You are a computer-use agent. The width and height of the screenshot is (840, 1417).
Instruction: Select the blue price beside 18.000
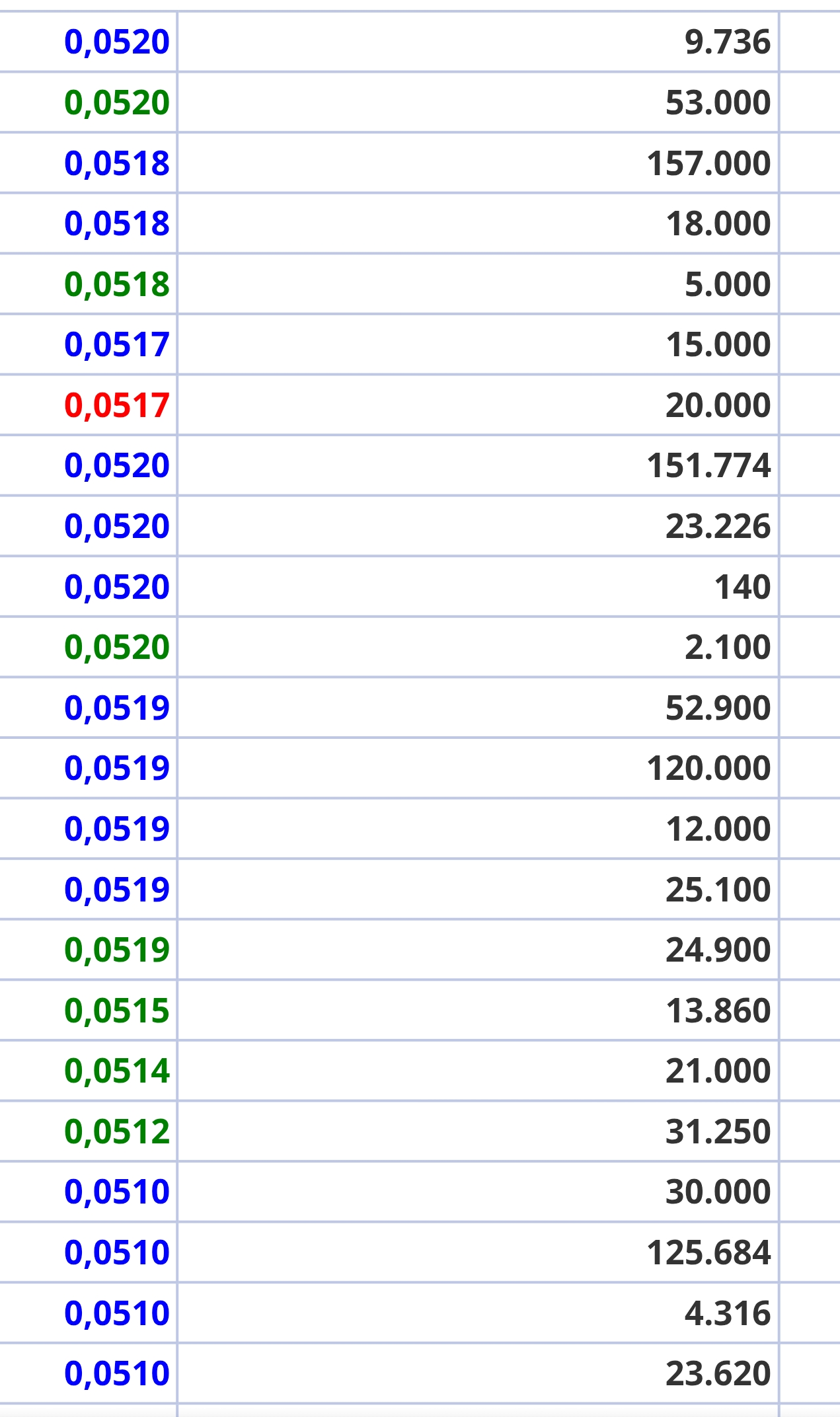tap(117, 223)
